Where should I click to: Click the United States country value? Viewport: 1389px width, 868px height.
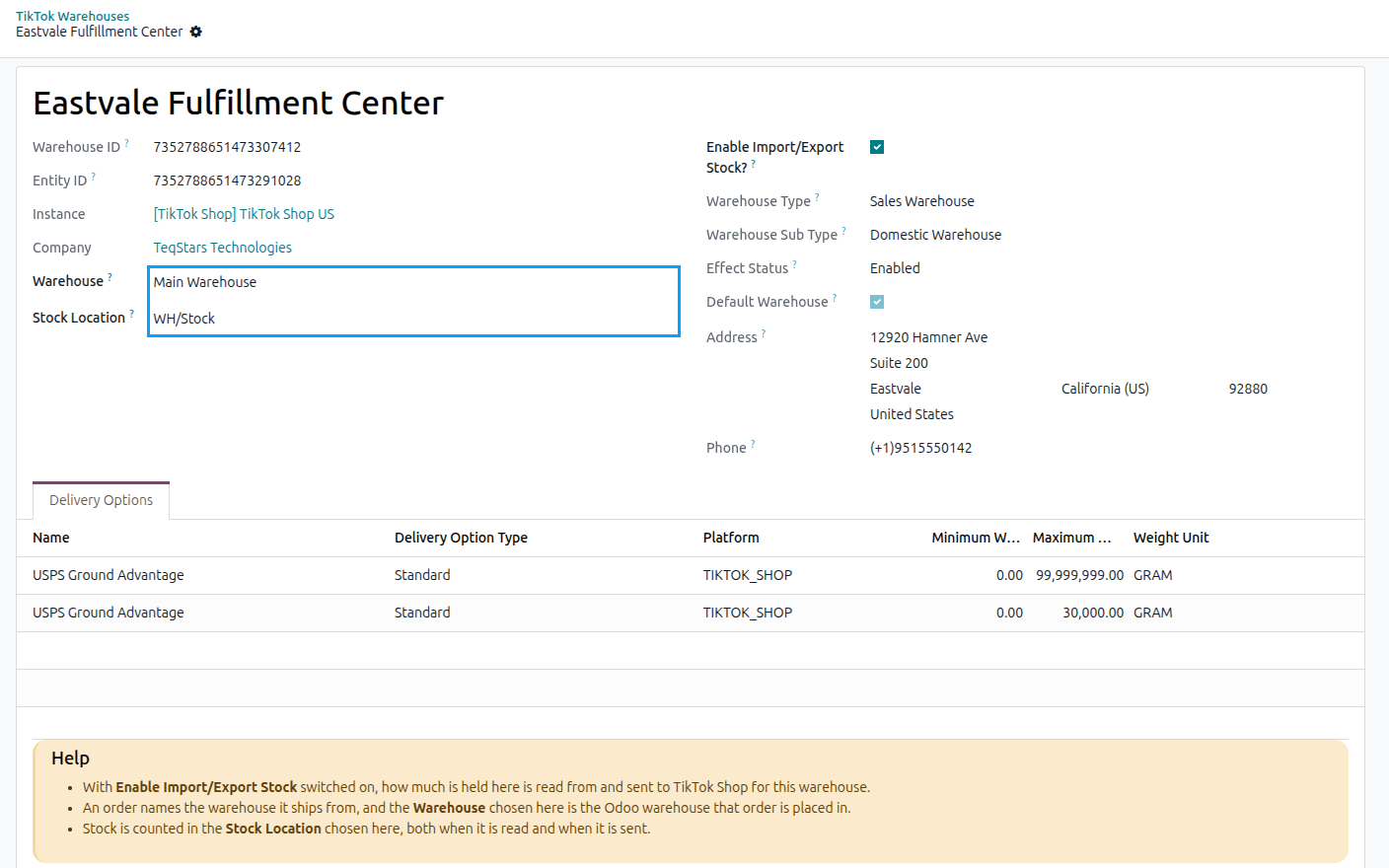[912, 414]
